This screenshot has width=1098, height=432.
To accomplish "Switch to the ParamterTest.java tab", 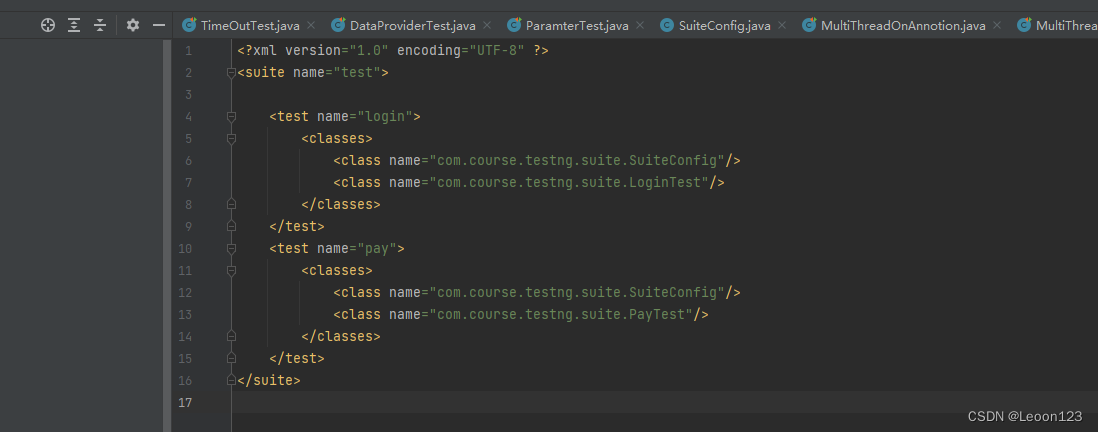I will click(577, 26).
